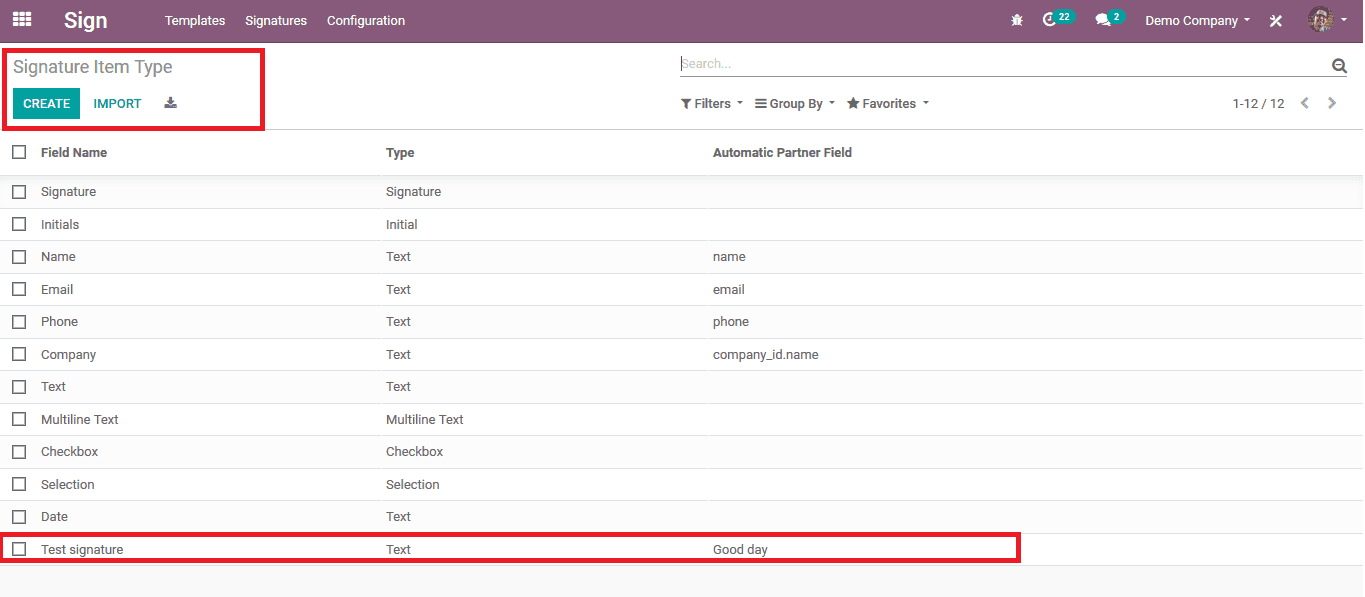
Task: Open the Phone record
Action: click(x=59, y=322)
